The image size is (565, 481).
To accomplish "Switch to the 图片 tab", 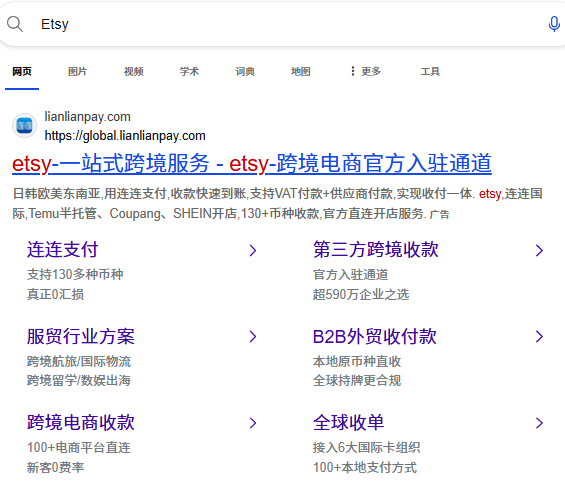I will pos(77,71).
